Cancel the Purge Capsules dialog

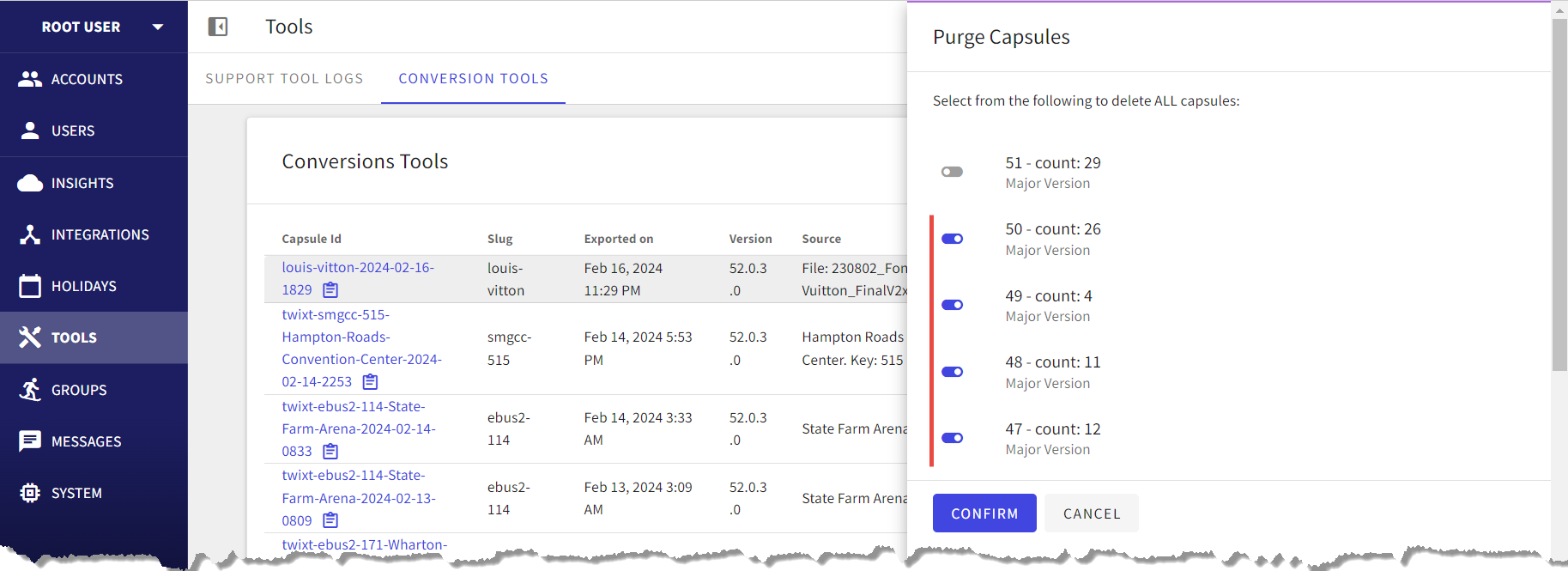[1092, 513]
